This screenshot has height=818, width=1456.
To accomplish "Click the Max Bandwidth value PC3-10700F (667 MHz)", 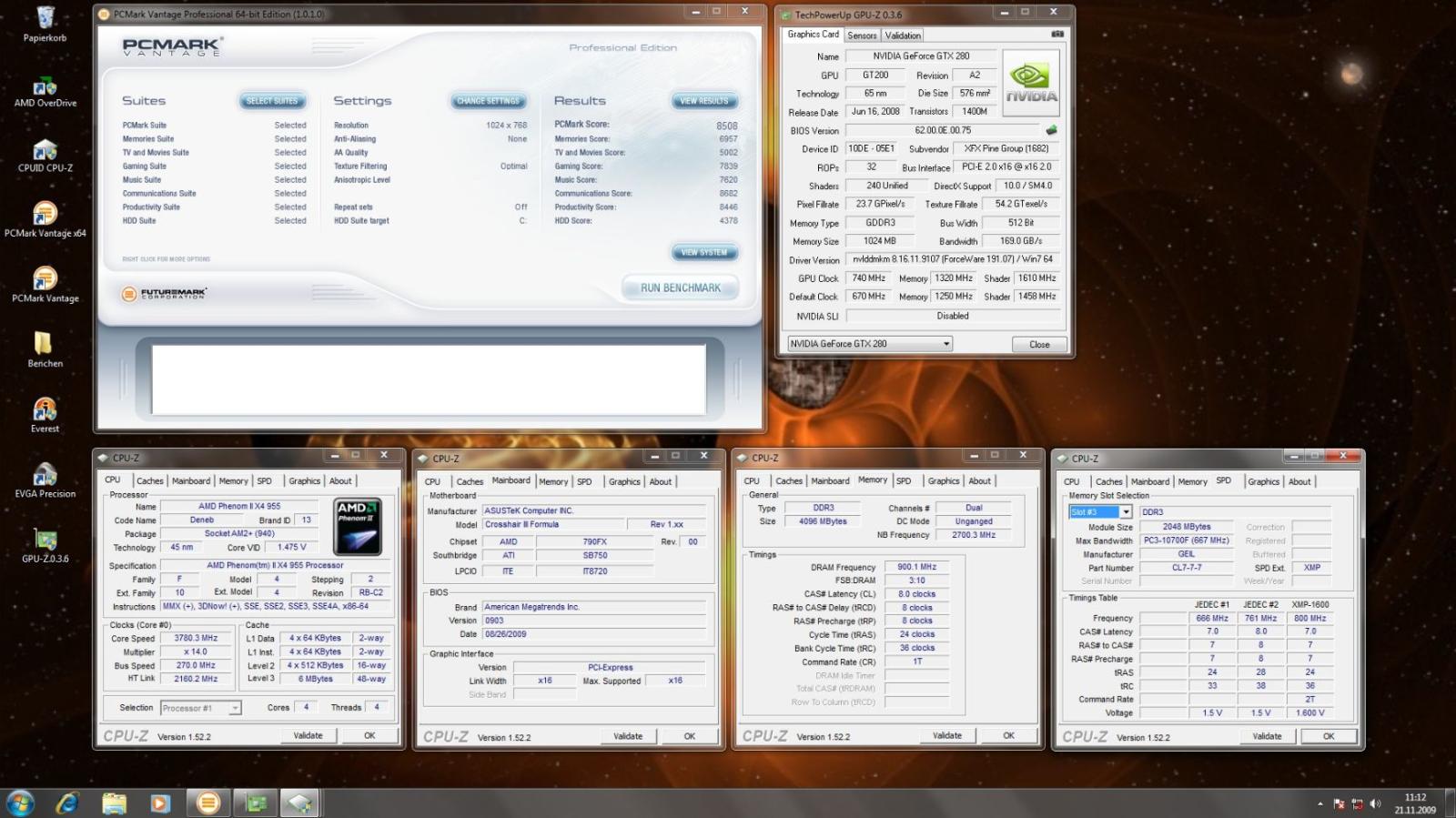I will (x=1187, y=540).
